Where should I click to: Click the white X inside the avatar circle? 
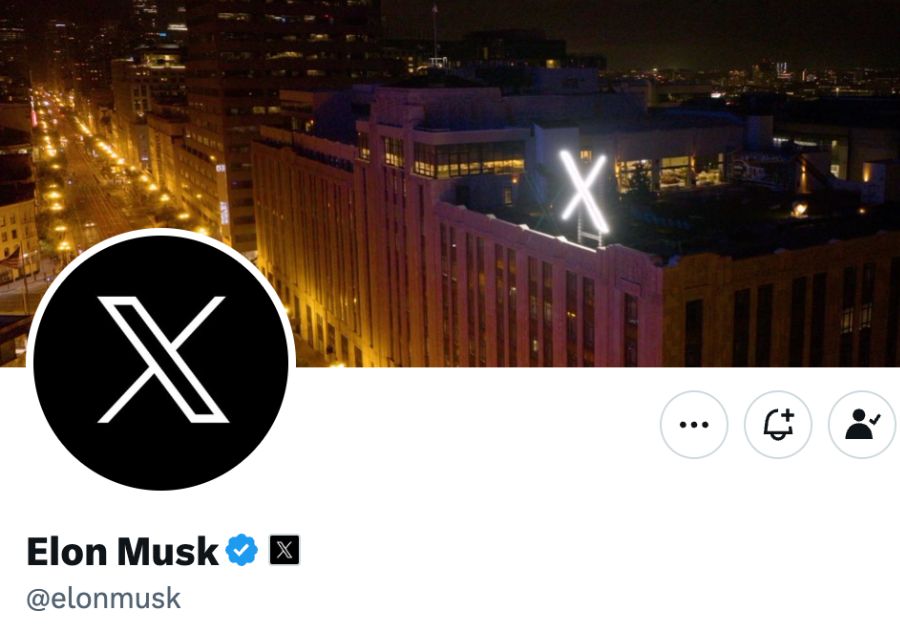click(x=162, y=360)
